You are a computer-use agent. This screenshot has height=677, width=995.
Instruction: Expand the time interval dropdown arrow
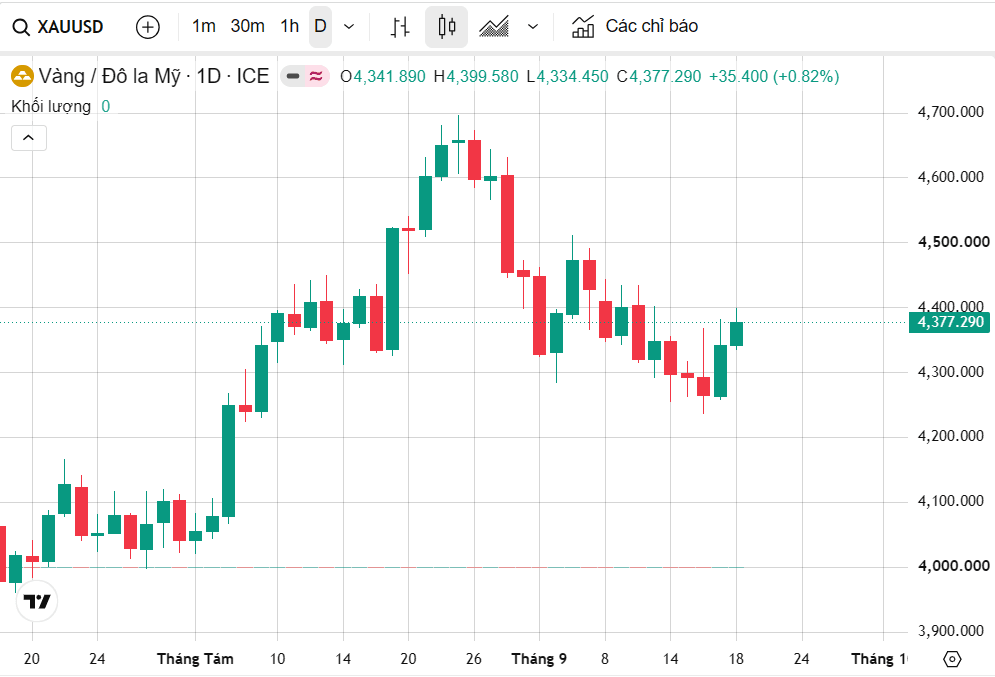349,27
